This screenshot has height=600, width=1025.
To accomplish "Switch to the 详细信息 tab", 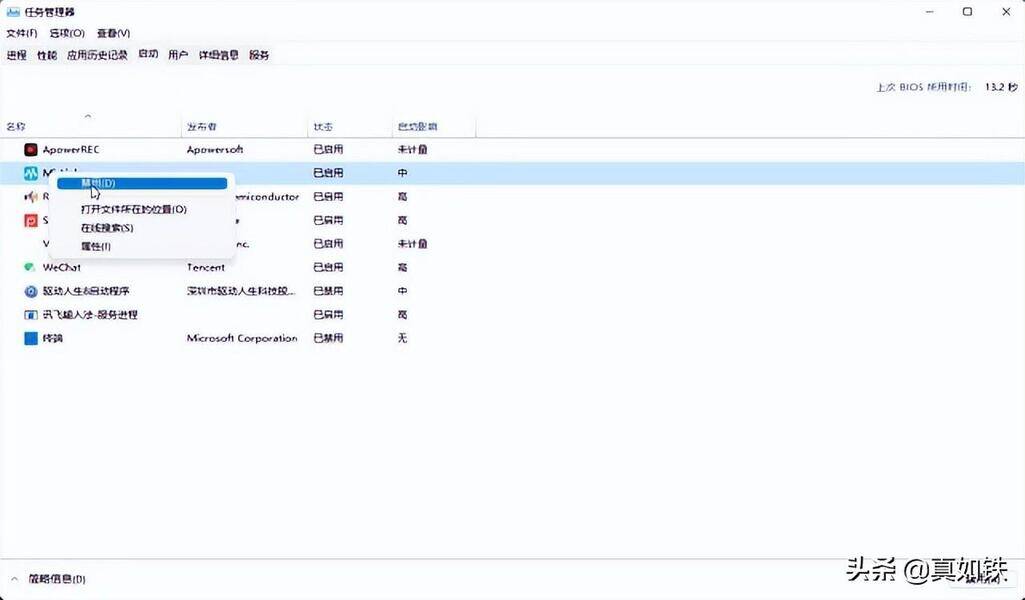I will pos(218,55).
